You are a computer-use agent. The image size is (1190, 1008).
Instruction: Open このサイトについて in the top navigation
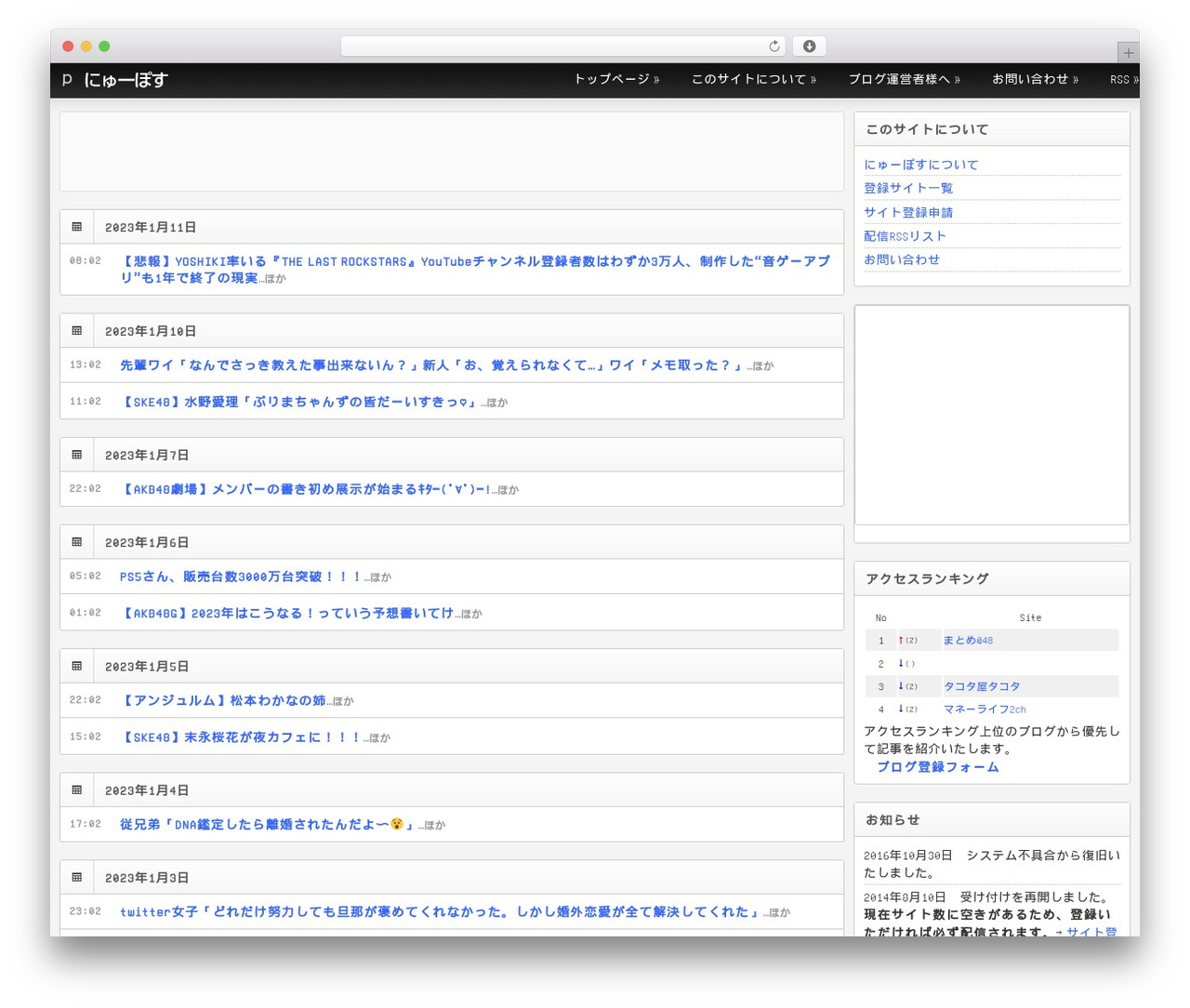coord(754,80)
